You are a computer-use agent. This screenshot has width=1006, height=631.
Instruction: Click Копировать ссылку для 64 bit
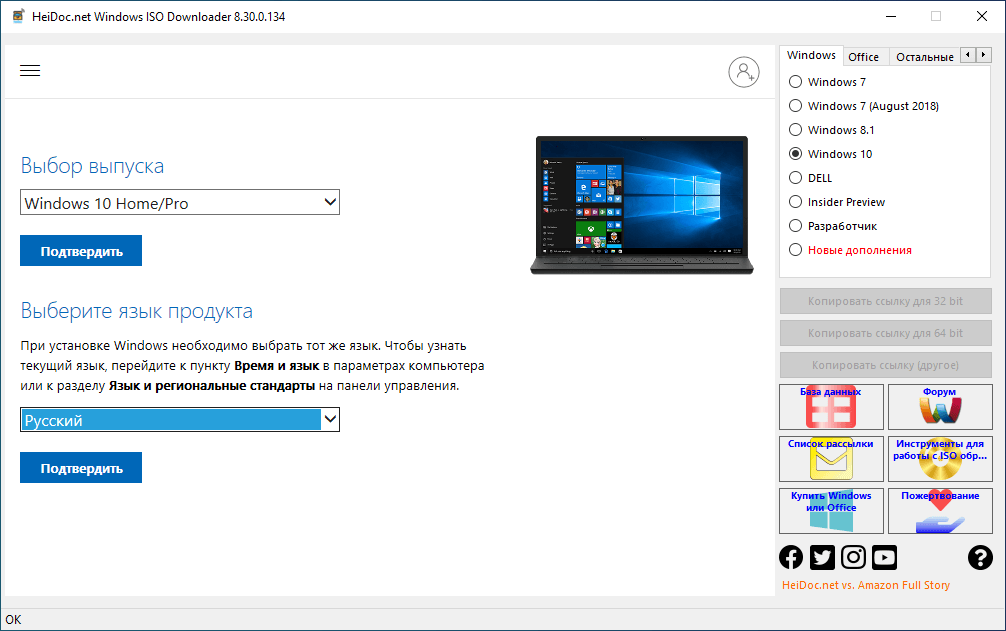pos(885,333)
